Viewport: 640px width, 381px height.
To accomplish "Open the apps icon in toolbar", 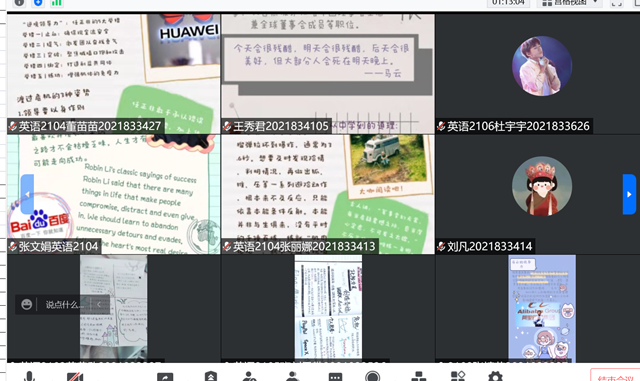I will (x=458, y=376).
